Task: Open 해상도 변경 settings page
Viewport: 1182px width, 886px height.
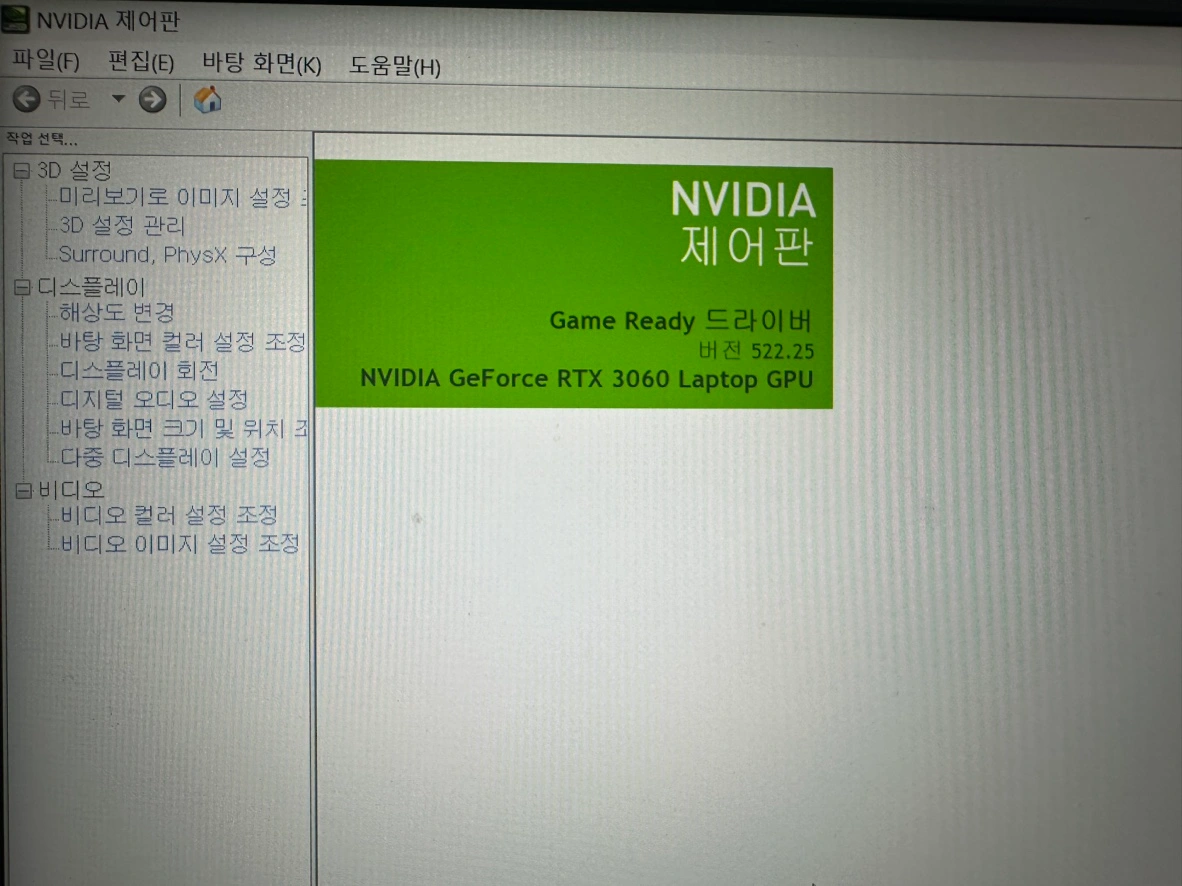Action: click(117, 313)
